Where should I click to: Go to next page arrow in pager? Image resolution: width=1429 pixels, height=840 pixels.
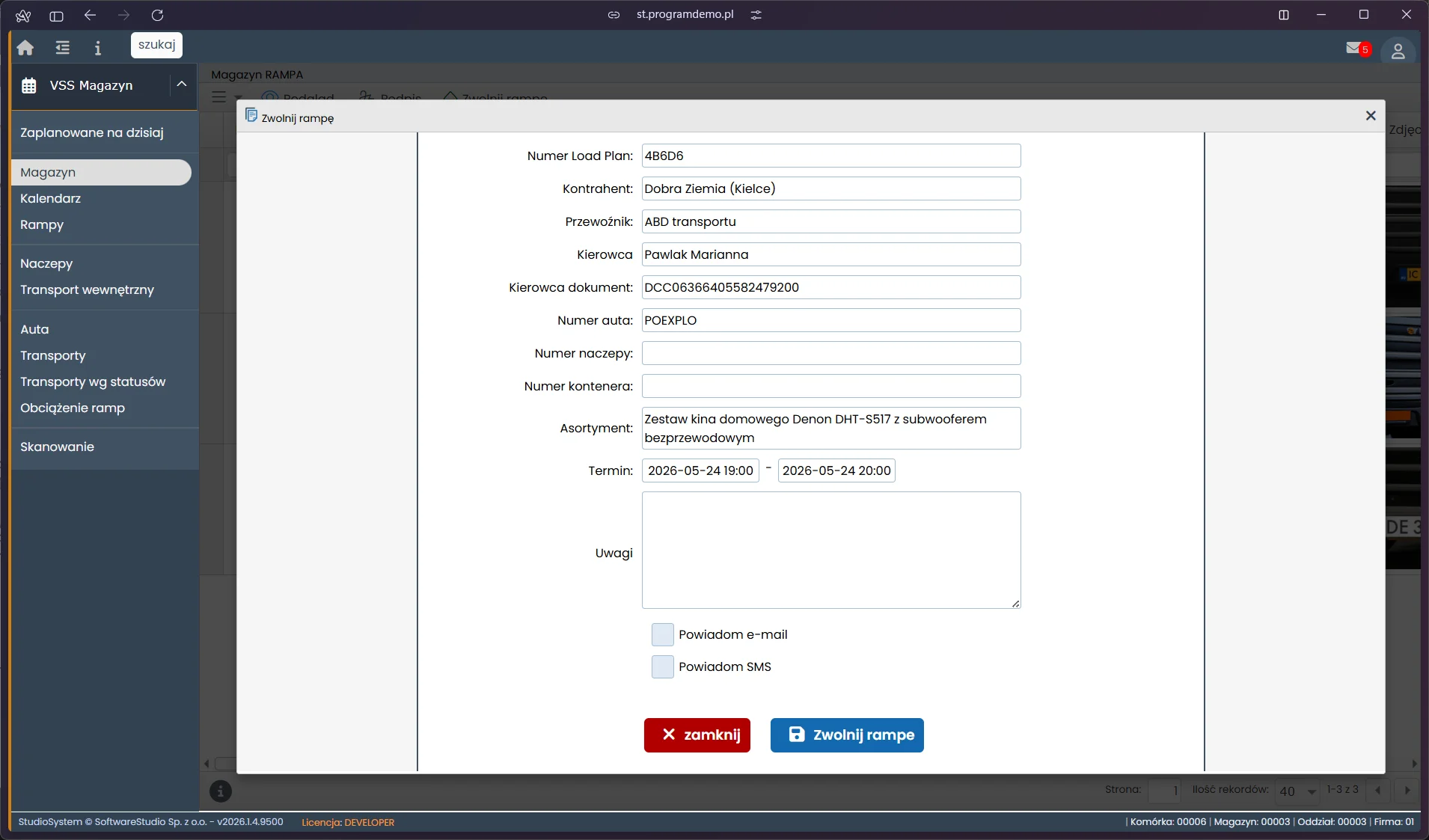click(1407, 791)
